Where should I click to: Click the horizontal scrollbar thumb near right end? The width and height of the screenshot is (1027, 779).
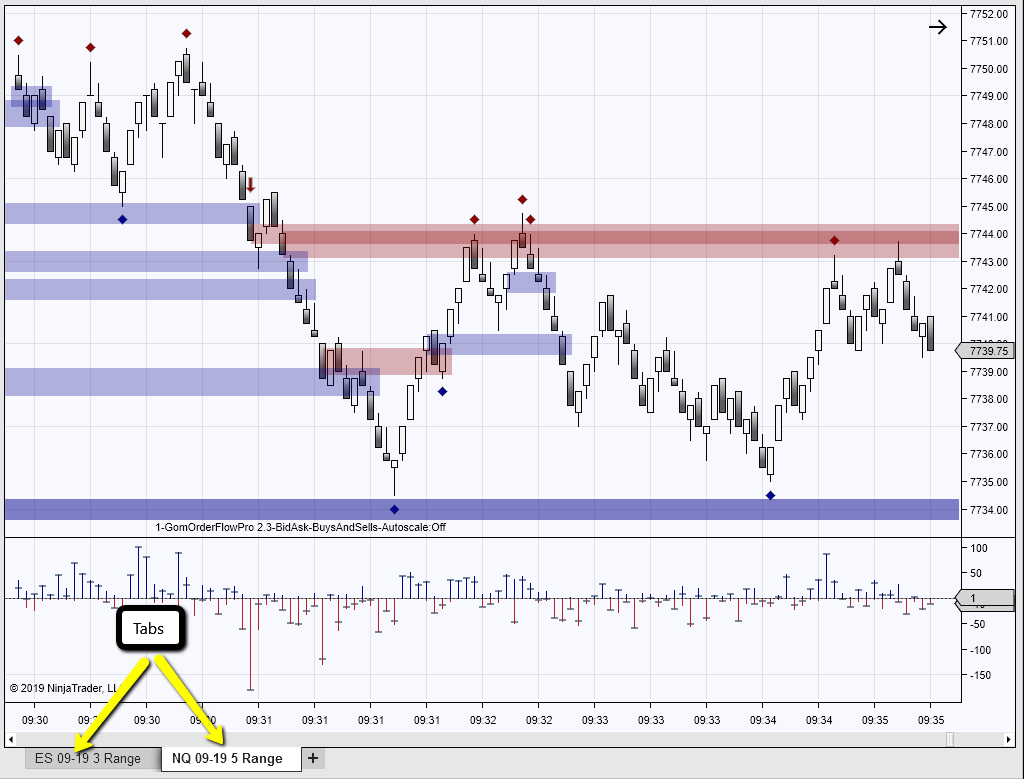[950, 740]
